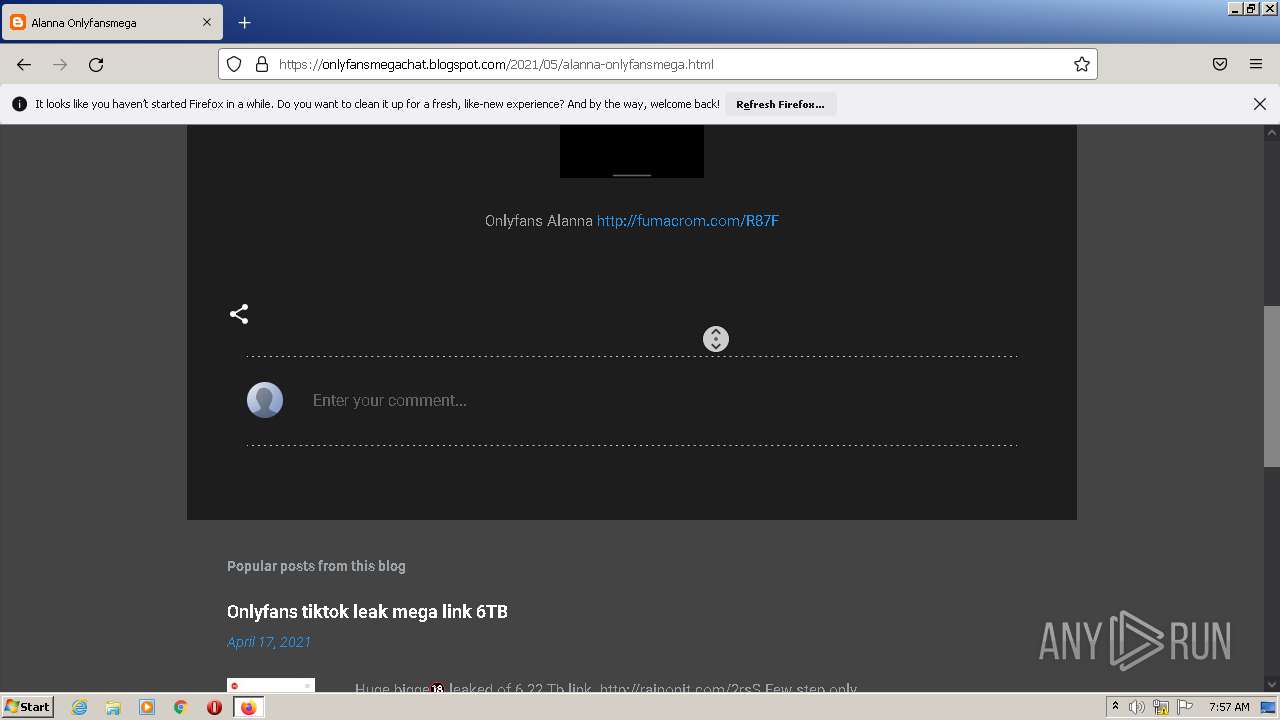Open network status tray icon
Image resolution: width=1280 pixels, height=720 pixels.
pyautogui.click(x=1161, y=707)
